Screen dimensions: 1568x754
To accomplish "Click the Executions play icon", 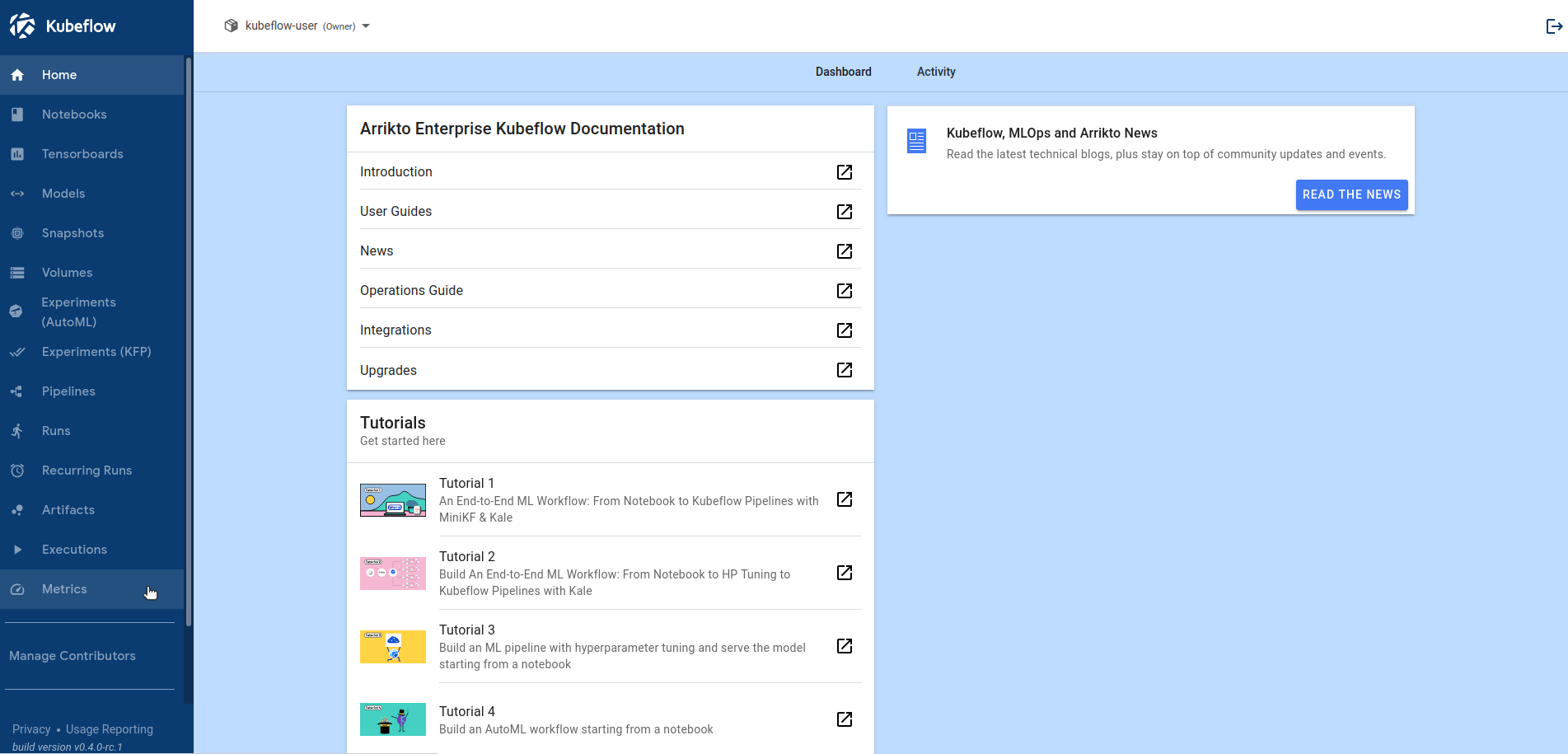I will click(x=17, y=550).
